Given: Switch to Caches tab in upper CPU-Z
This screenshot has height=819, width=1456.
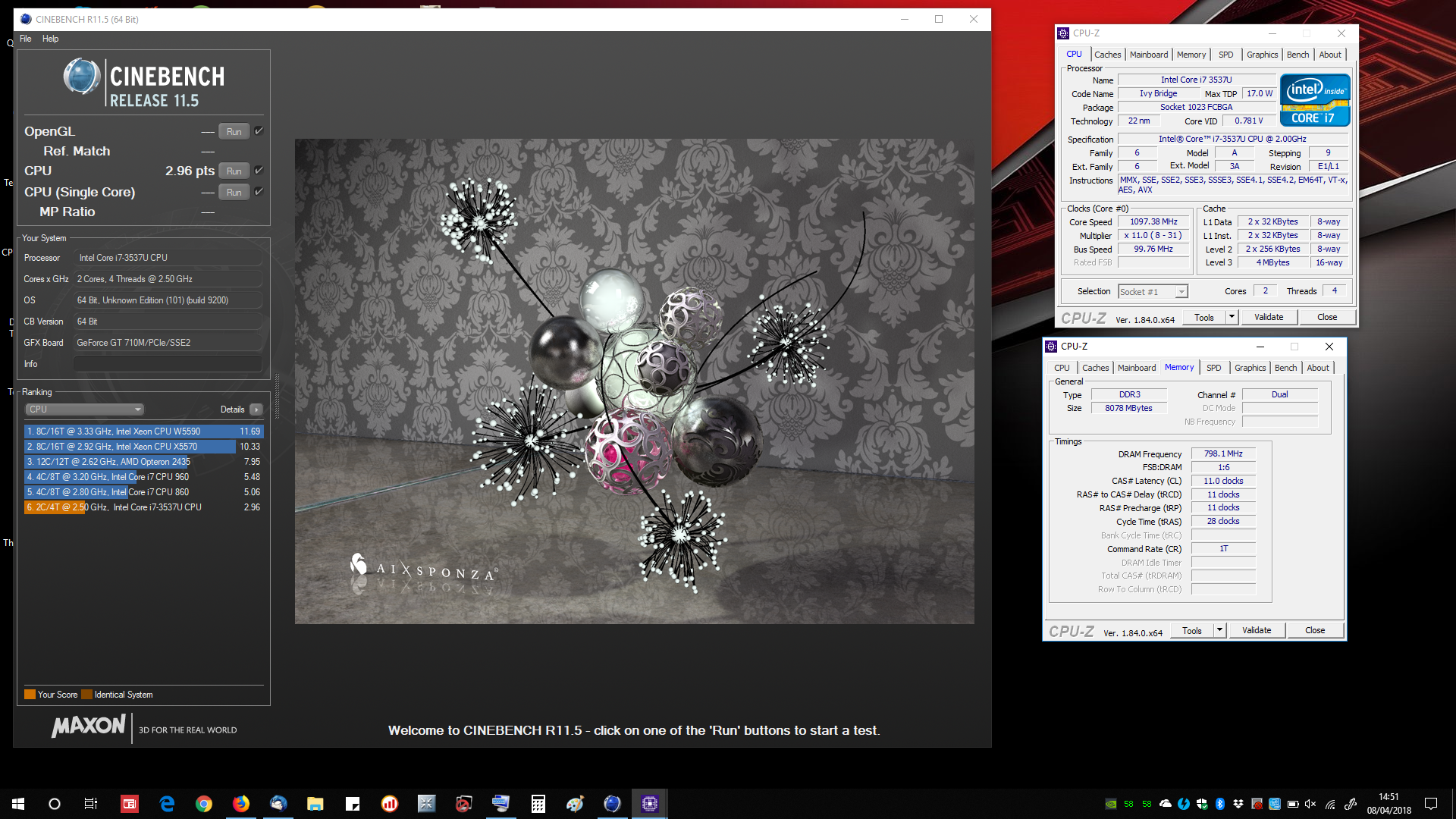Looking at the screenshot, I should tap(1107, 55).
